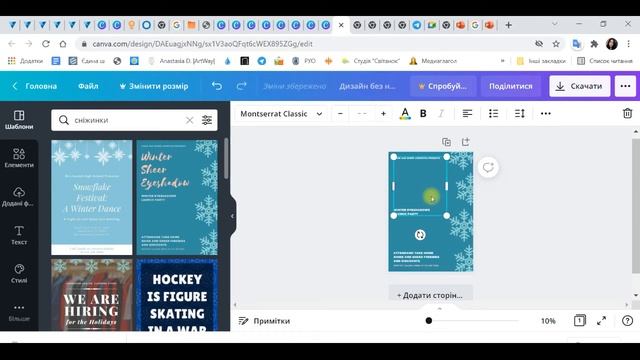Open the page grid view icon
Viewport: 640px width, 360px height.
tap(580, 321)
